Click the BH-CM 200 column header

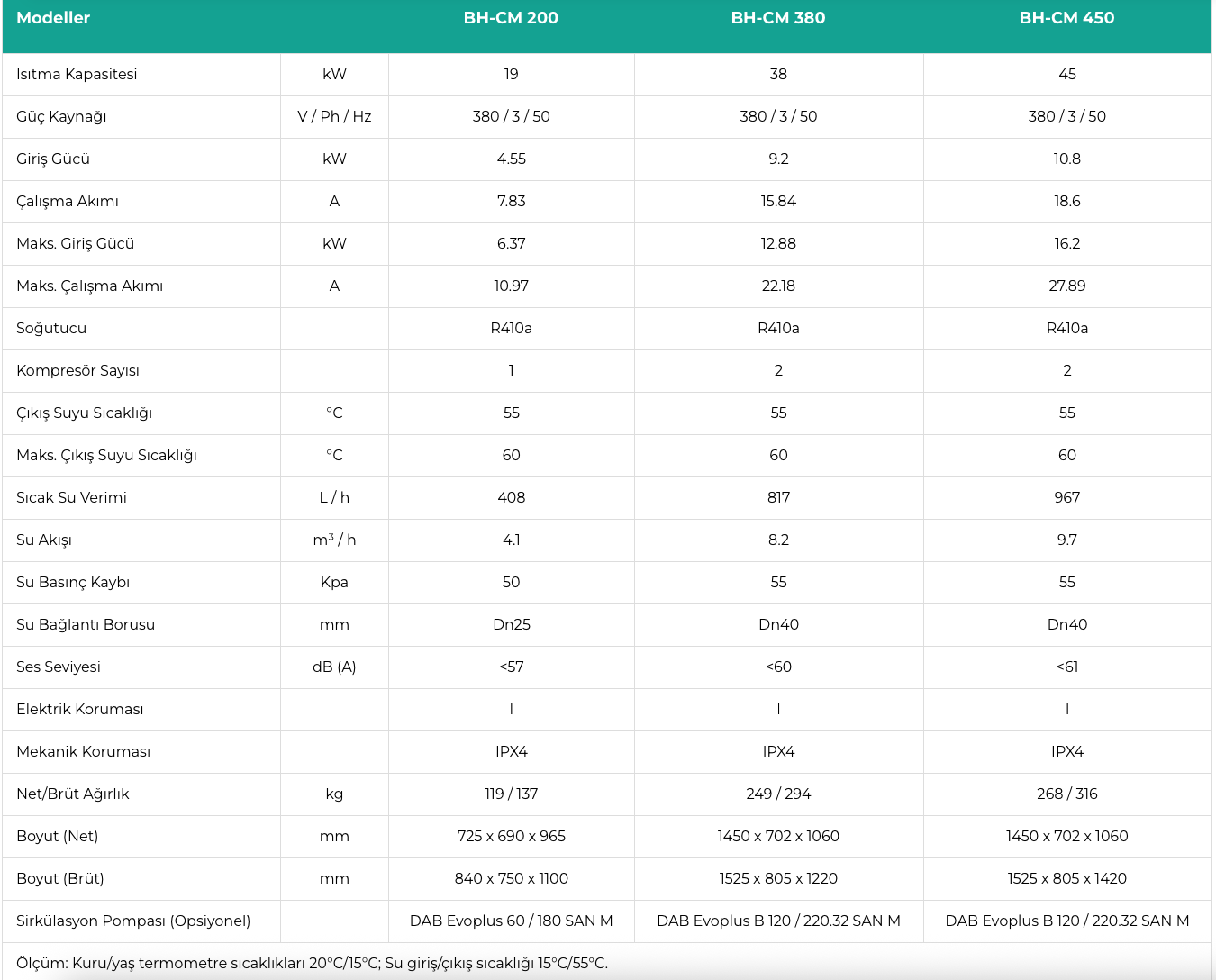pos(511,18)
